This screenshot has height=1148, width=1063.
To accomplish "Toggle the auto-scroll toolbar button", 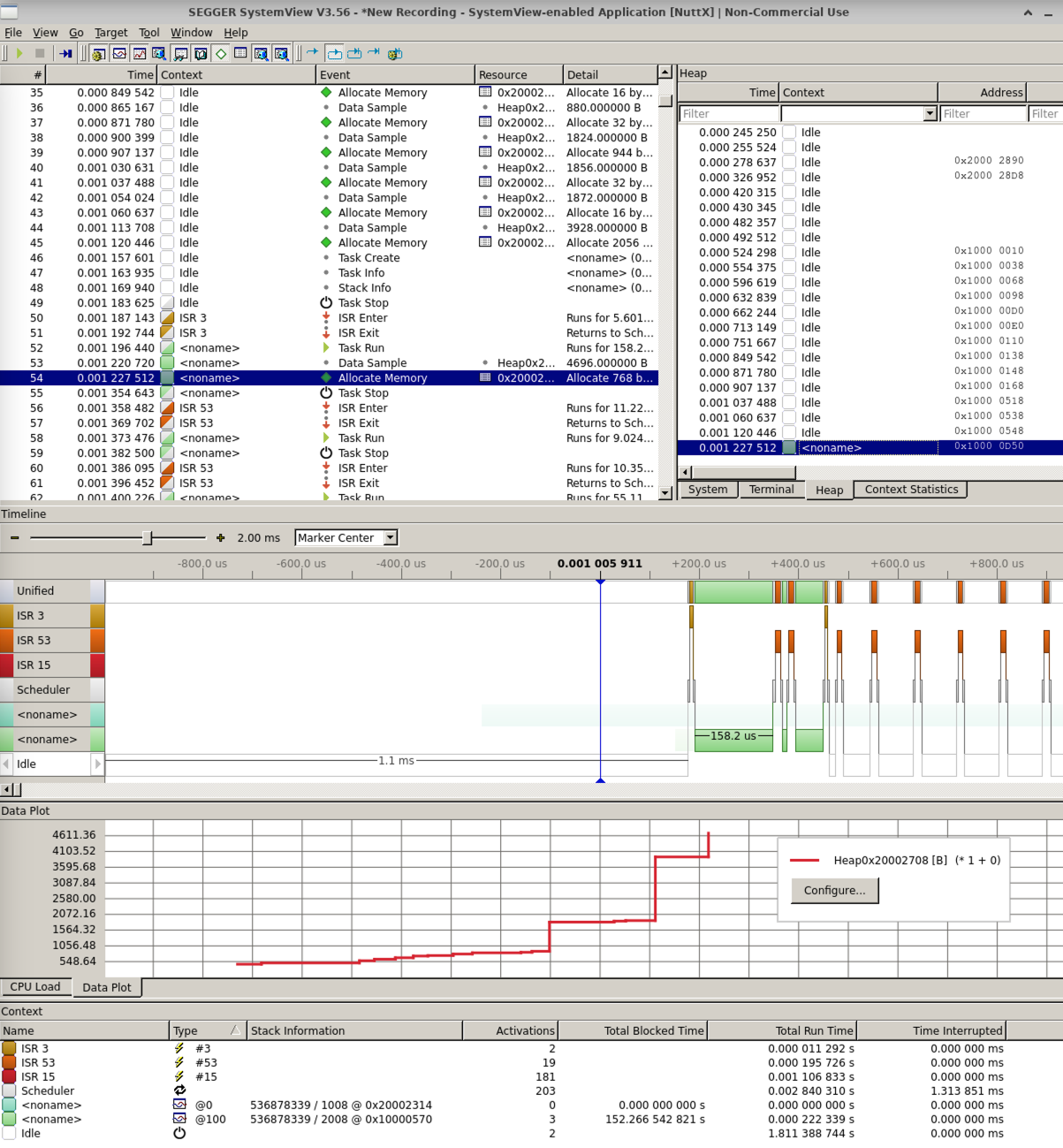I will [334, 54].
